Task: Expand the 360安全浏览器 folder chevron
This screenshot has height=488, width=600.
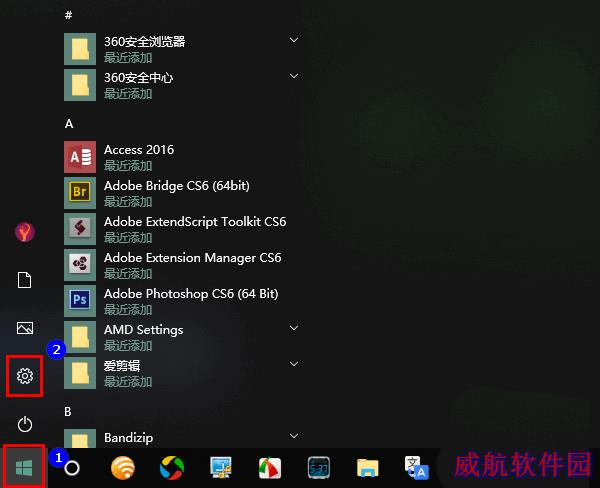Action: click(x=294, y=40)
